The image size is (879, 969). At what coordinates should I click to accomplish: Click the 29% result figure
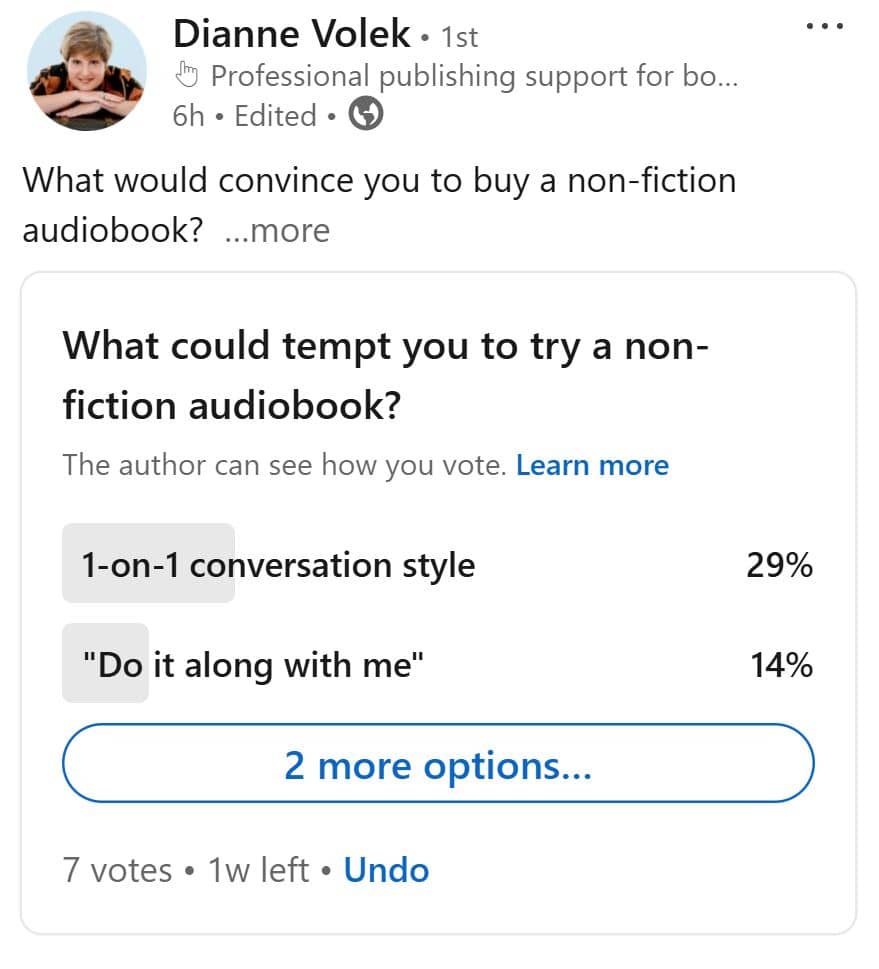tap(779, 565)
